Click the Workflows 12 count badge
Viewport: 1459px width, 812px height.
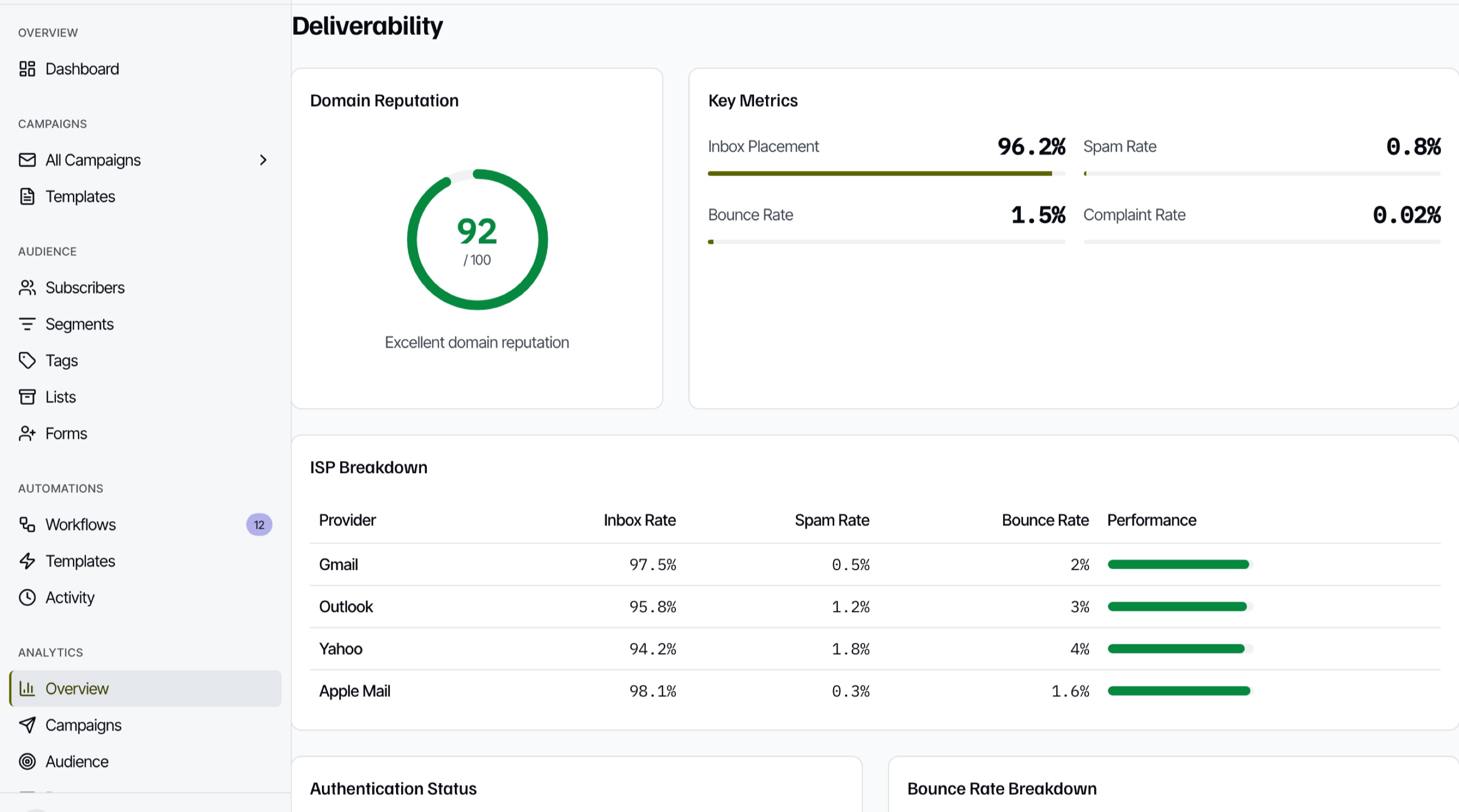(259, 525)
